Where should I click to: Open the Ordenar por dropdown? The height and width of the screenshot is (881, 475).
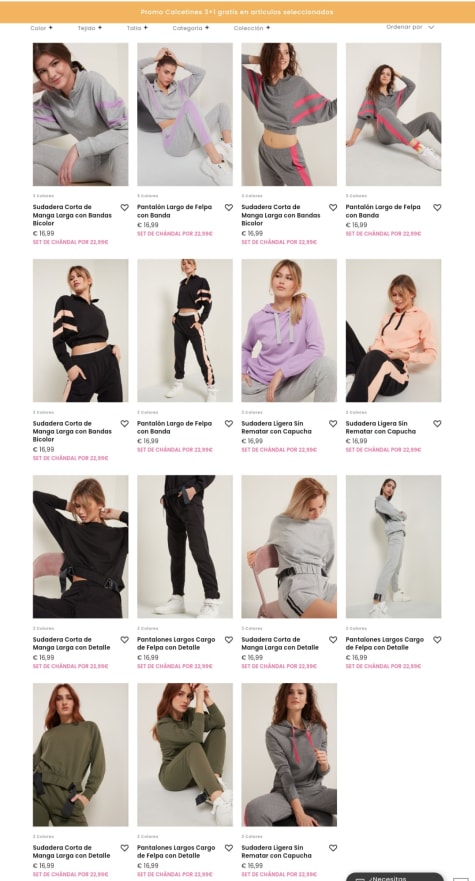click(x=410, y=27)
